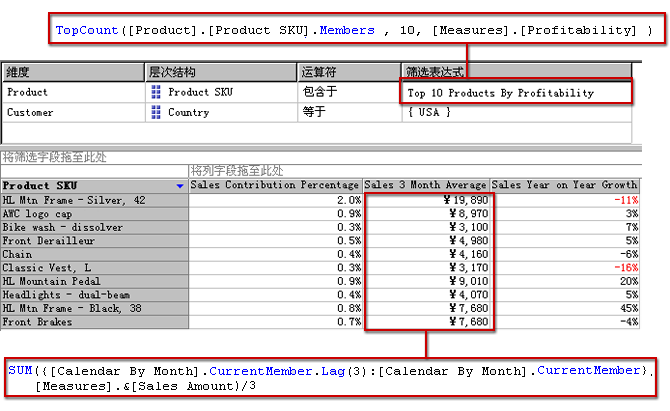Viewport: 670px width, 411px height.
Task: Click the ¥19,890 average value
Action: click(x=466, y=200)
